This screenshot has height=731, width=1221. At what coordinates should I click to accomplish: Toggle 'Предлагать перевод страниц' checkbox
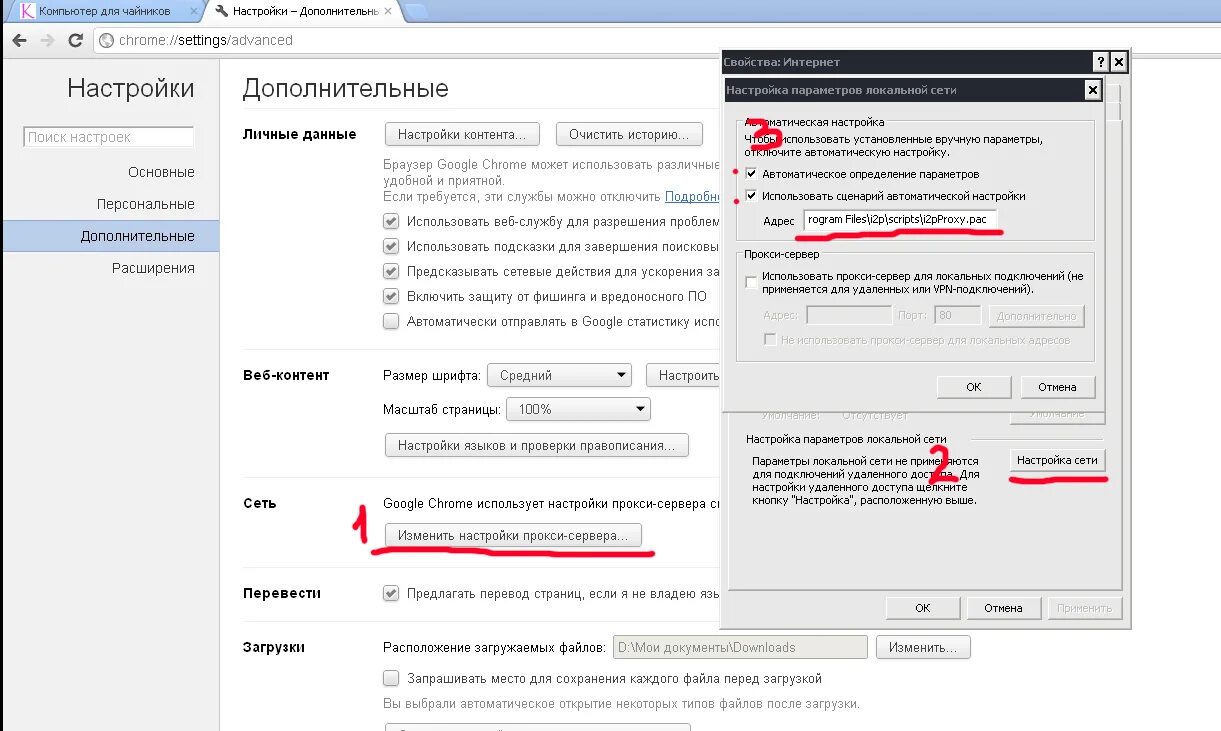coord(391,593)
